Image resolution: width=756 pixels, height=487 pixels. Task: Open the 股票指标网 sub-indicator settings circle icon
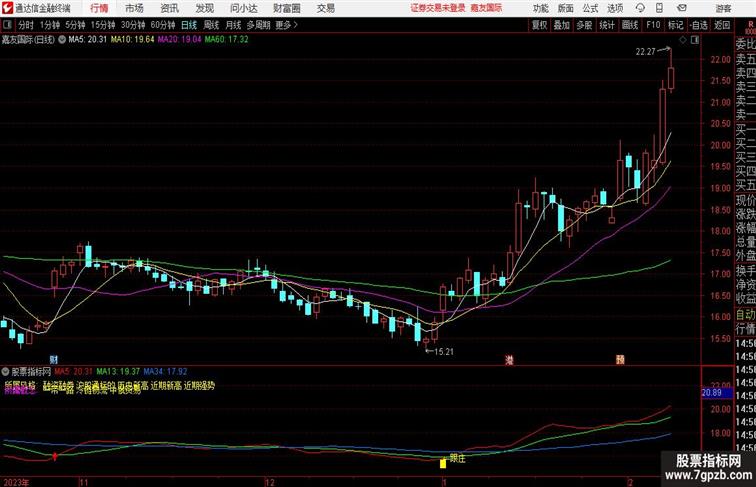(5, 372)
